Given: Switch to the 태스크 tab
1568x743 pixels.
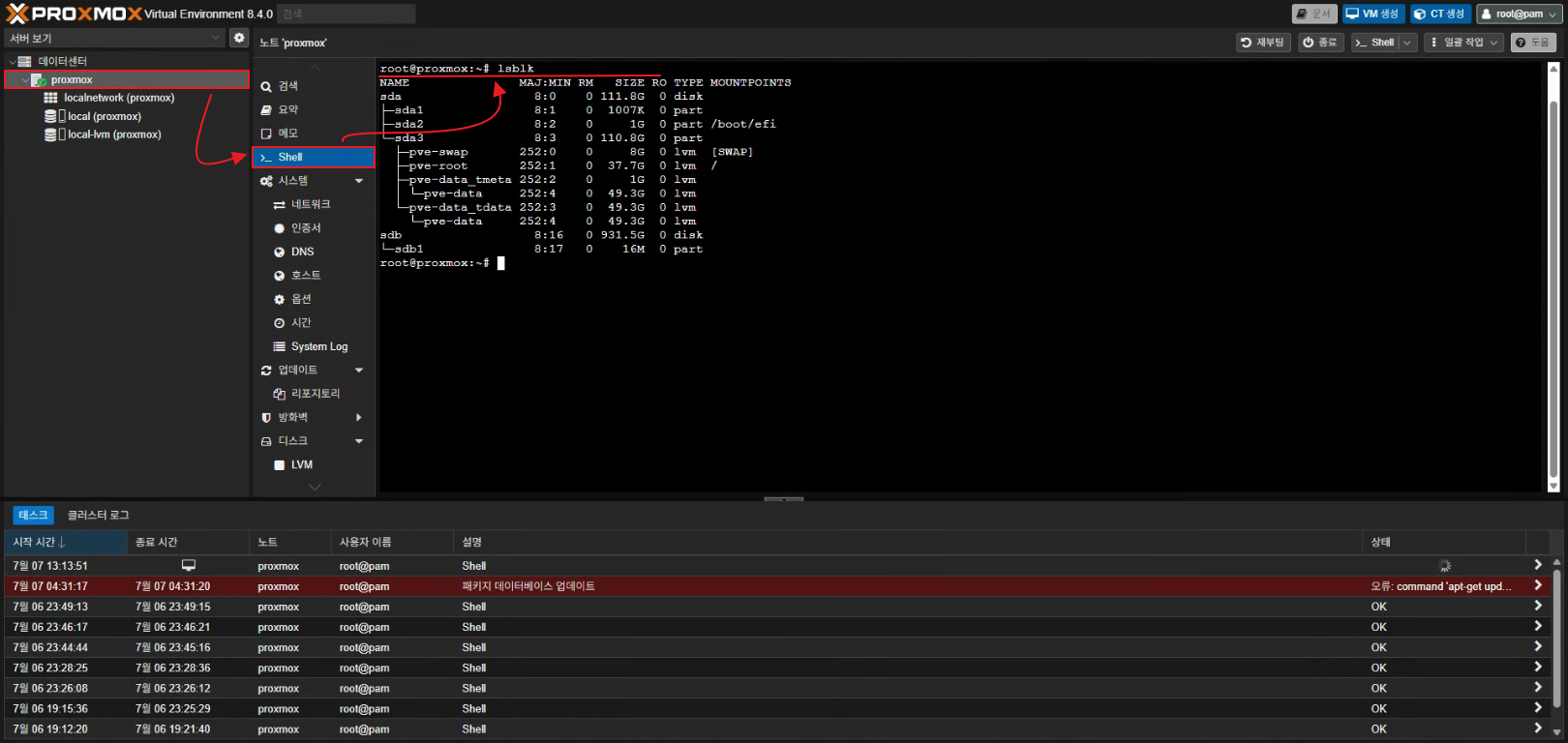Looking at the screenshot, I should pyautogui.click(x=33, y=515).
